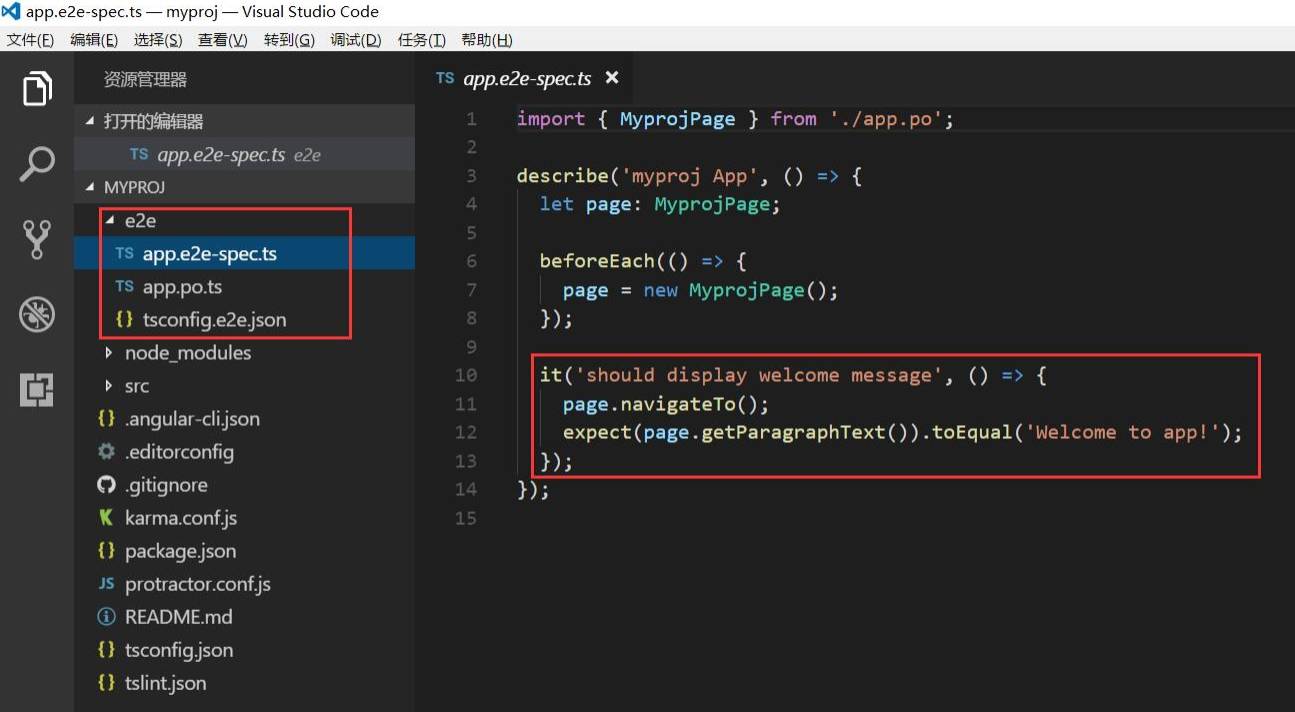Viewport: 1295px width, 712px height.
Task: Open the Explorer view in activity bar
Action: click(37, 89)
